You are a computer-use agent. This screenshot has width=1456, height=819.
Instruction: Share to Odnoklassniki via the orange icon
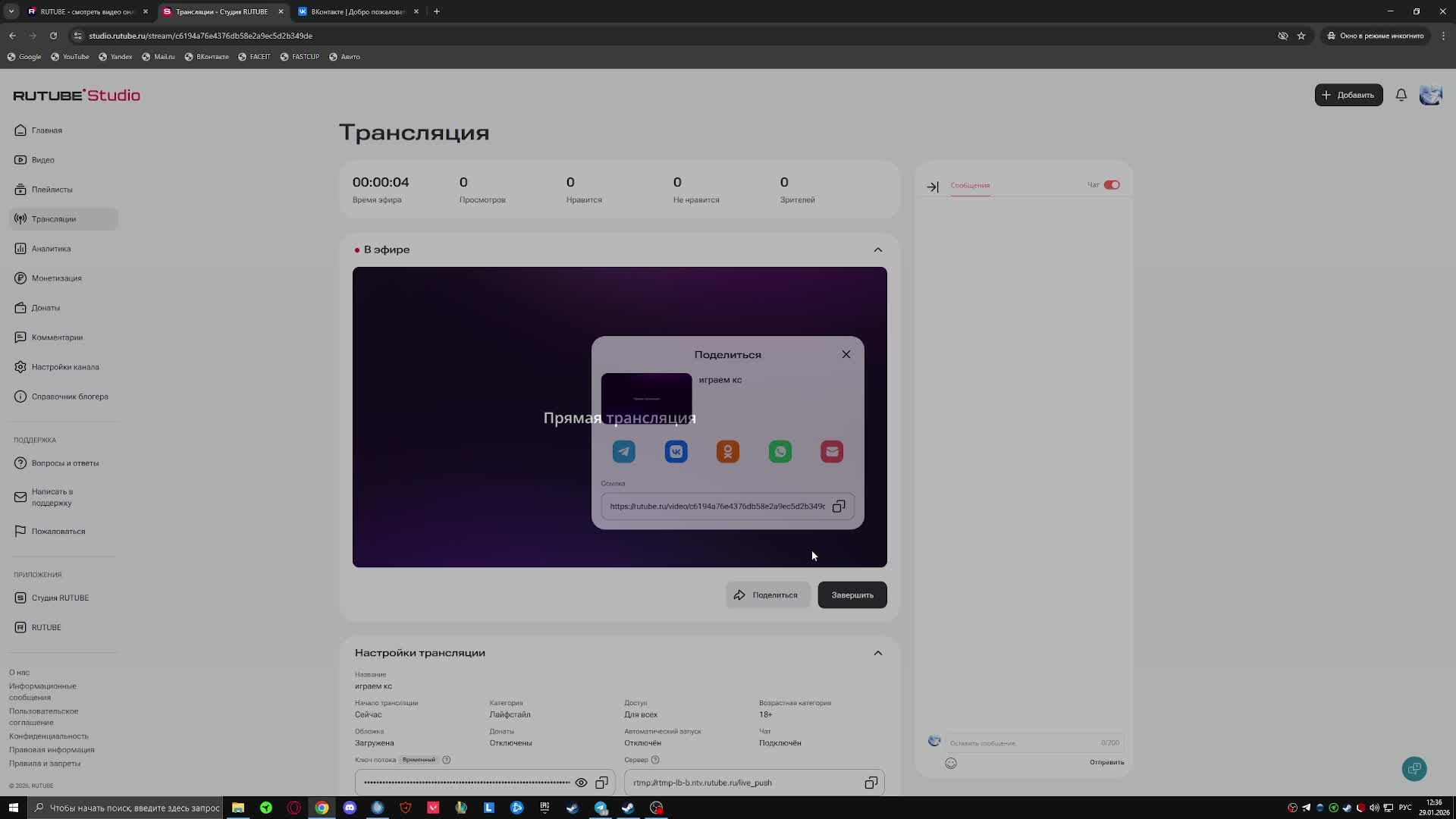click(x=727, y=452)
